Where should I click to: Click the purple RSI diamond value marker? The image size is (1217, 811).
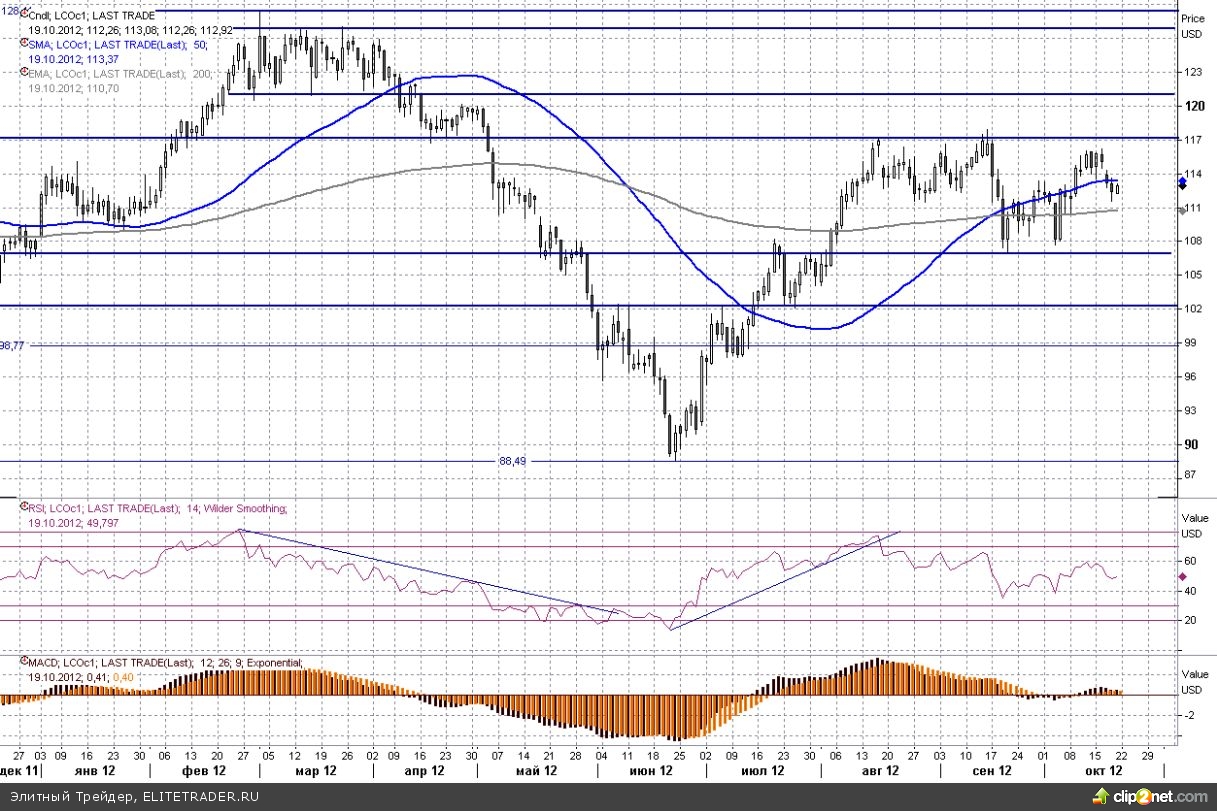[1182, 576]
